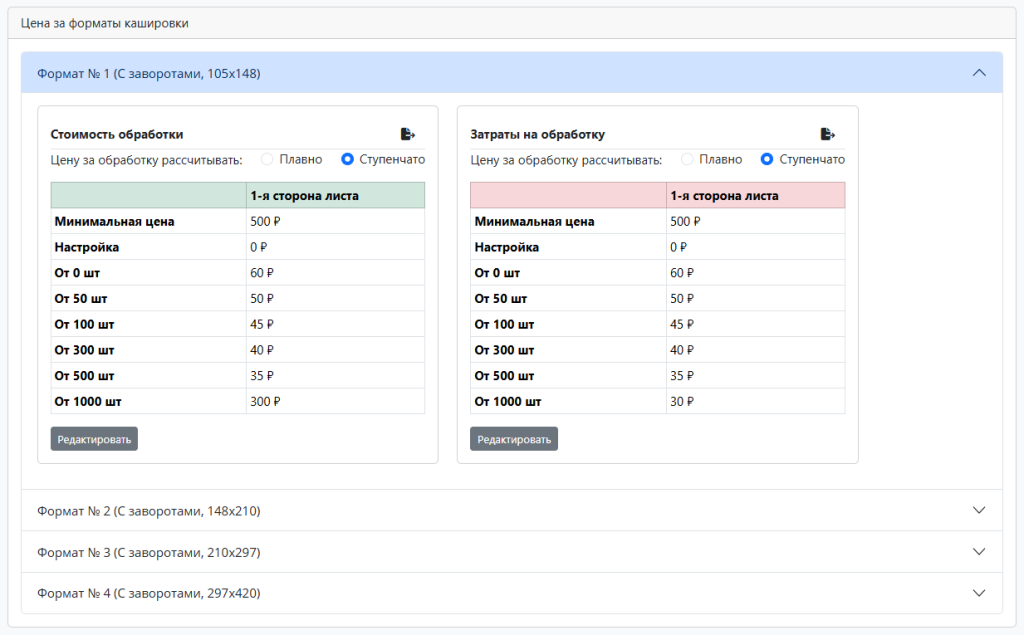Click Формат № 1 (С заворотами, 105x148) title

pos(148,73)
